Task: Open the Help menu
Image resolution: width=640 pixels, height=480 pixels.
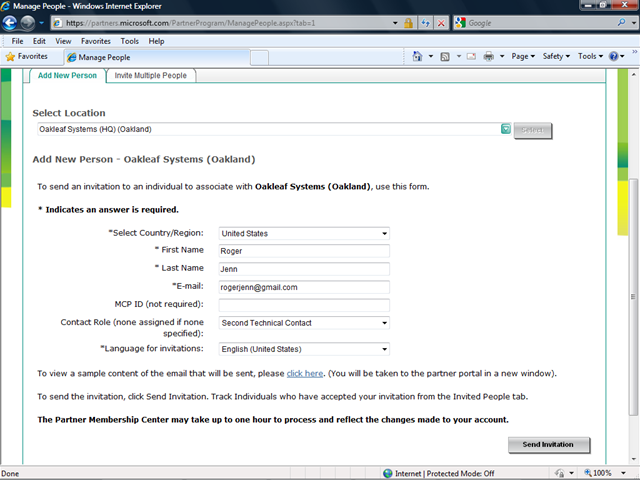Action: point(156,41)
